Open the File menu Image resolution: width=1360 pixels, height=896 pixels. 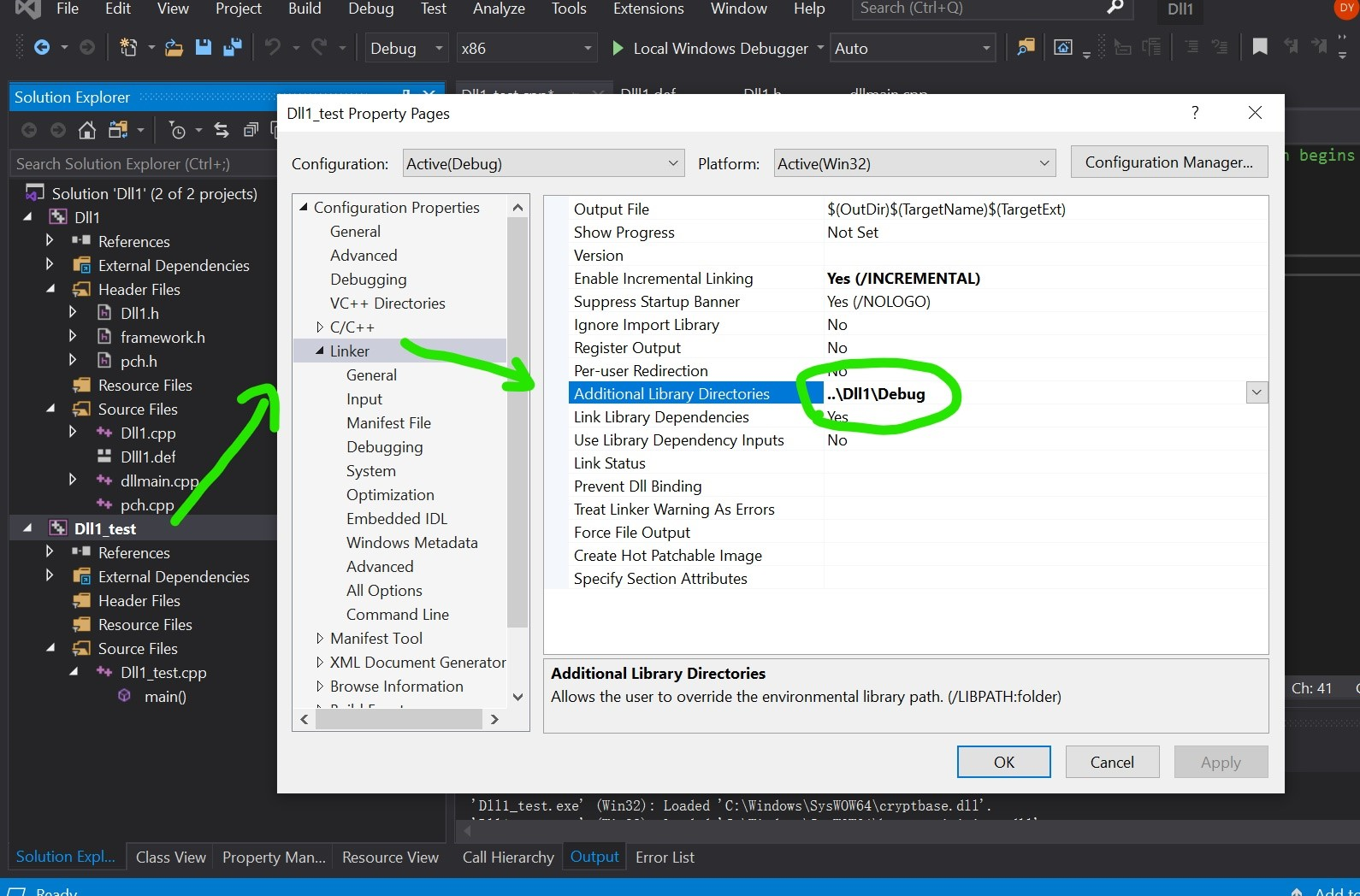[x=68, y=9]
